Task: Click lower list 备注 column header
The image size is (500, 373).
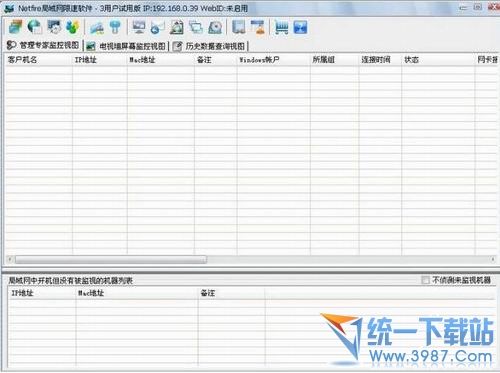Action: pos(232,293)
